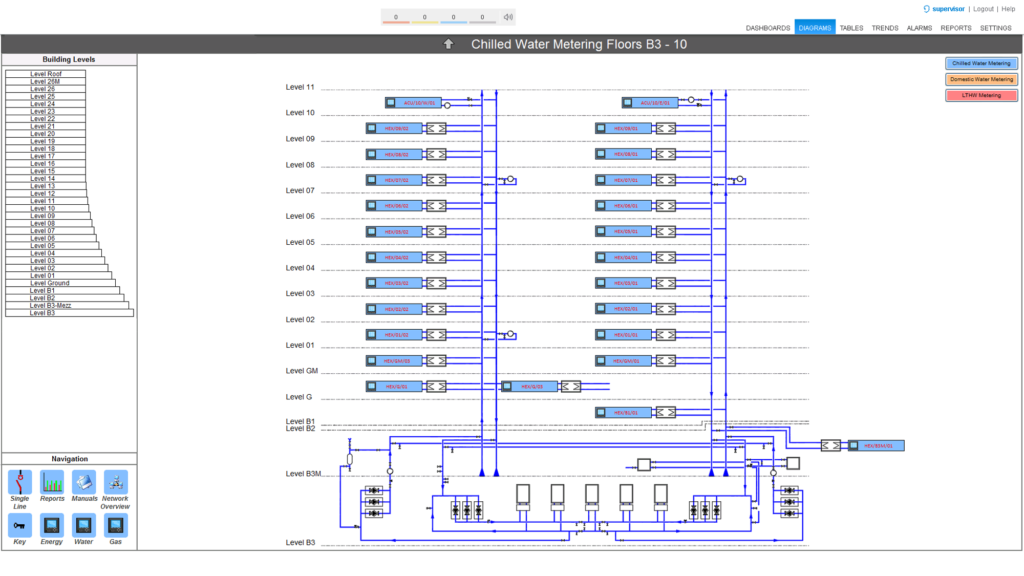1024x576 pixels.
Task: Click the ACU/10/W/01 meter on Level 10
Action: [413, 103]
